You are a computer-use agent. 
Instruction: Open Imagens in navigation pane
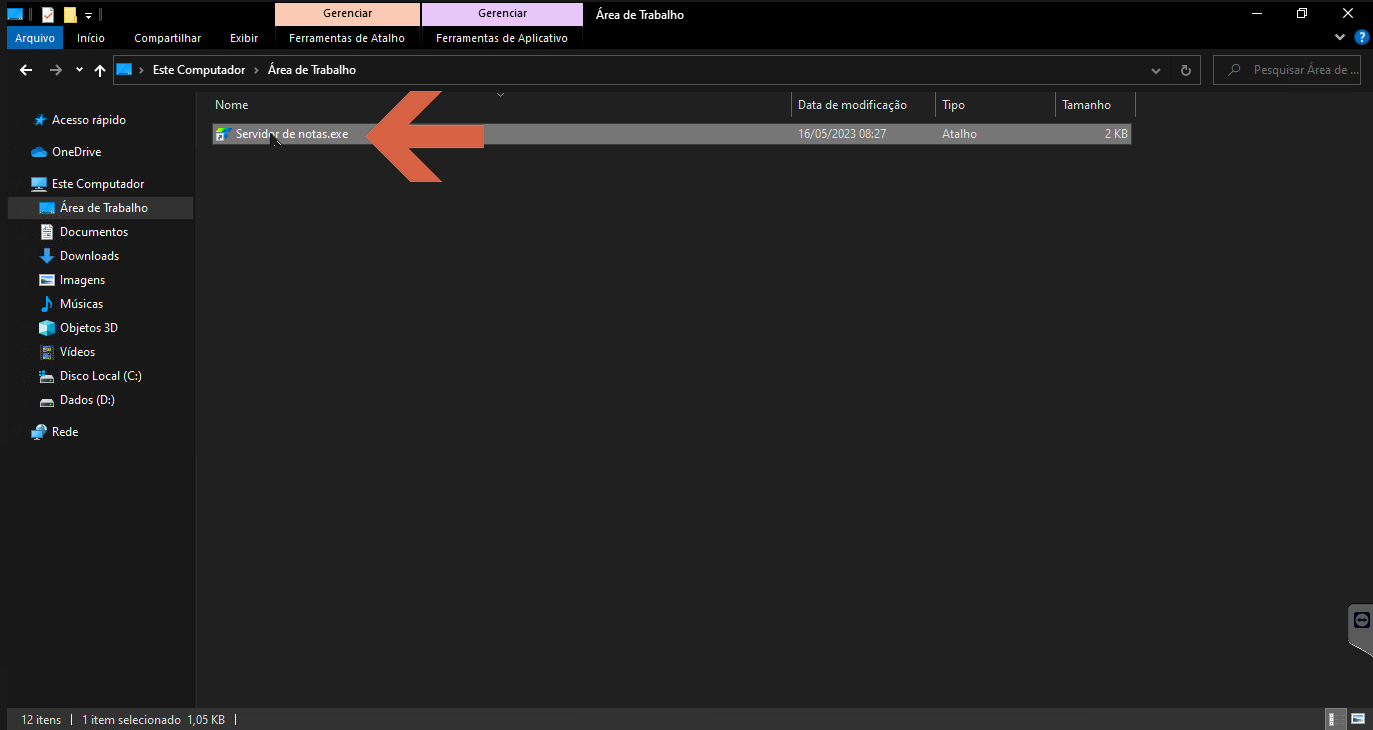tap(82, 280)
